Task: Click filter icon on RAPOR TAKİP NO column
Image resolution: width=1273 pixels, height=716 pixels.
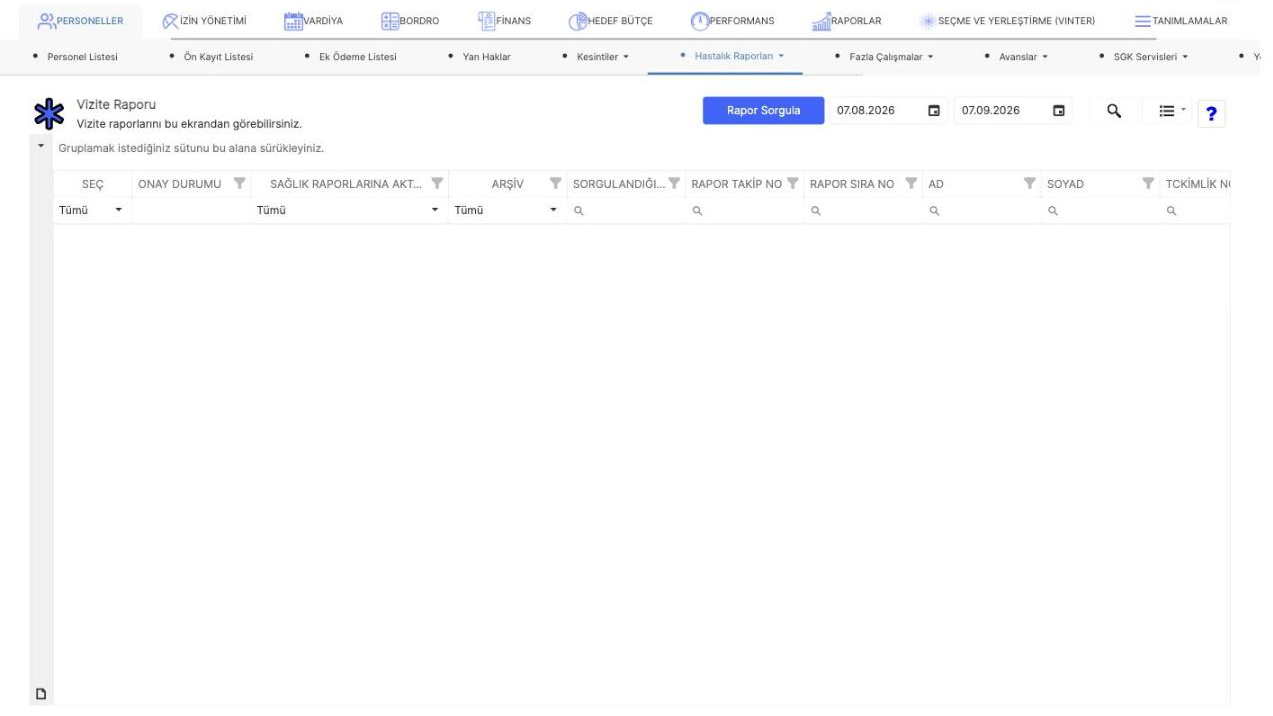Action: (x=792, y=183)
